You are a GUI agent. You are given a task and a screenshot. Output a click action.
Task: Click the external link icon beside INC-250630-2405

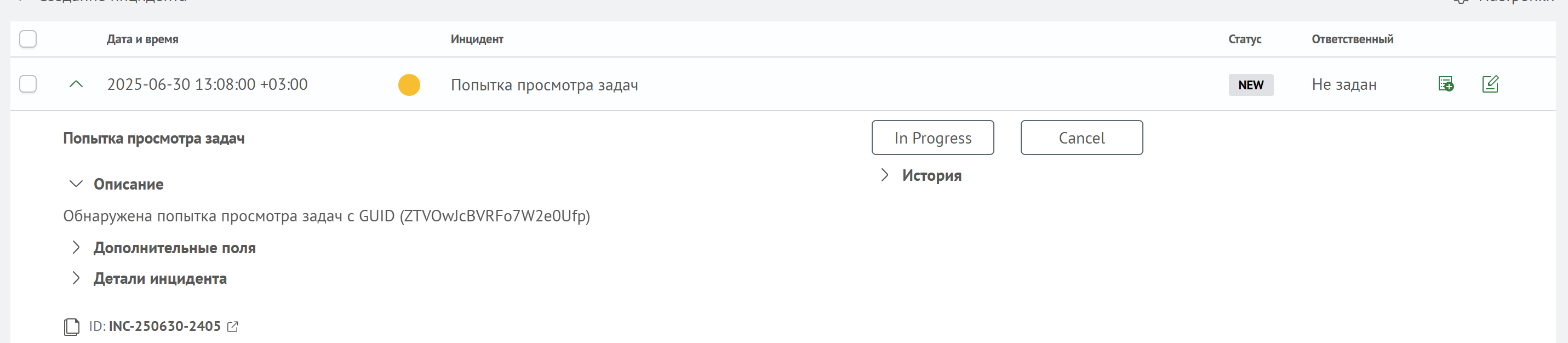(232, 327)
